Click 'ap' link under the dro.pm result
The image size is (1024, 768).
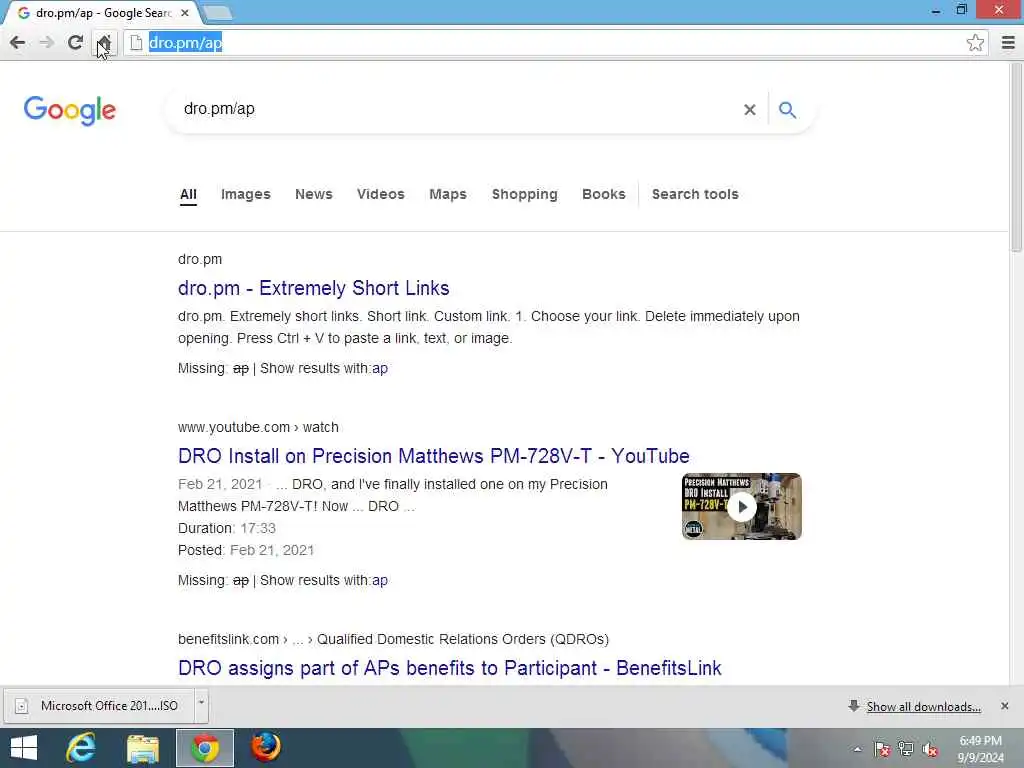click(x=380, y=368)
